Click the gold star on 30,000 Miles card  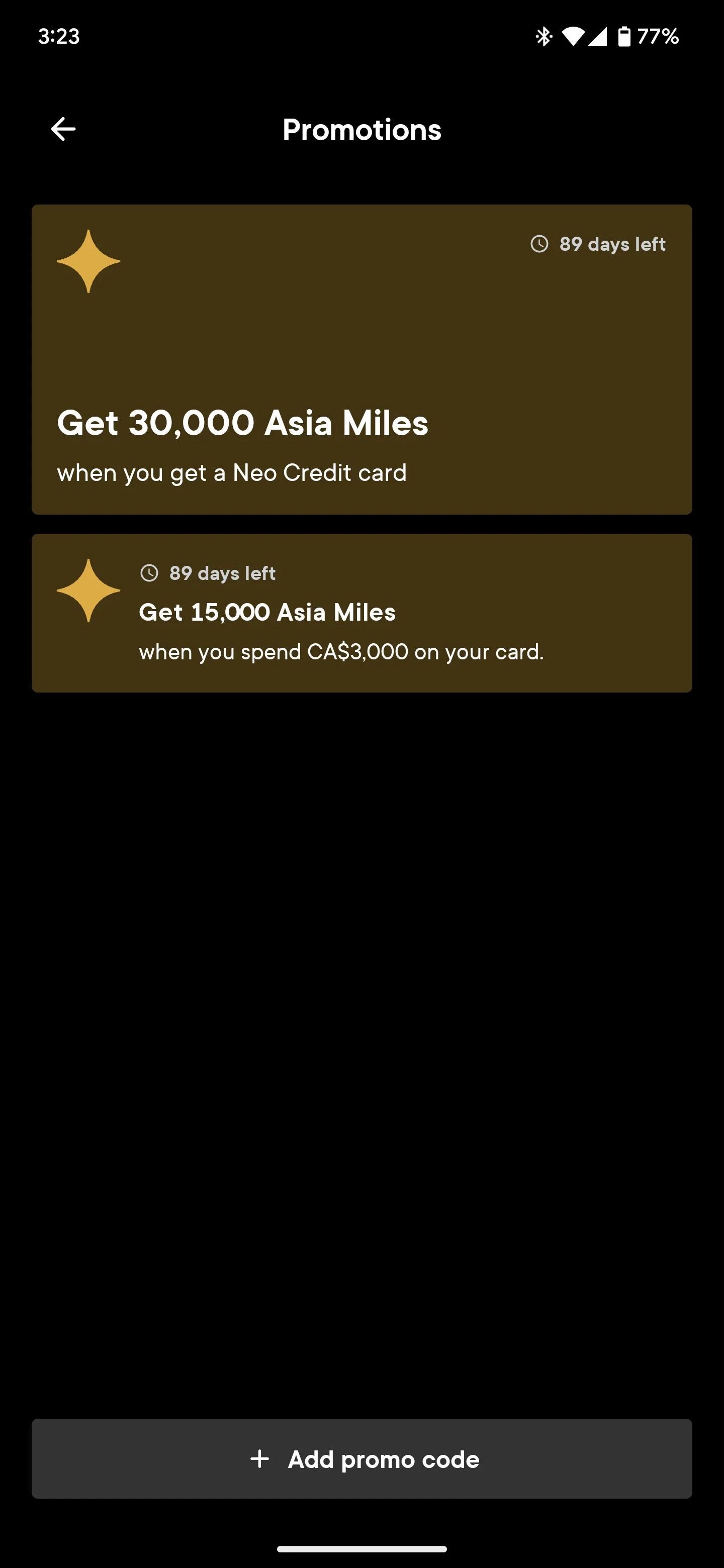[x=88, y=261]
